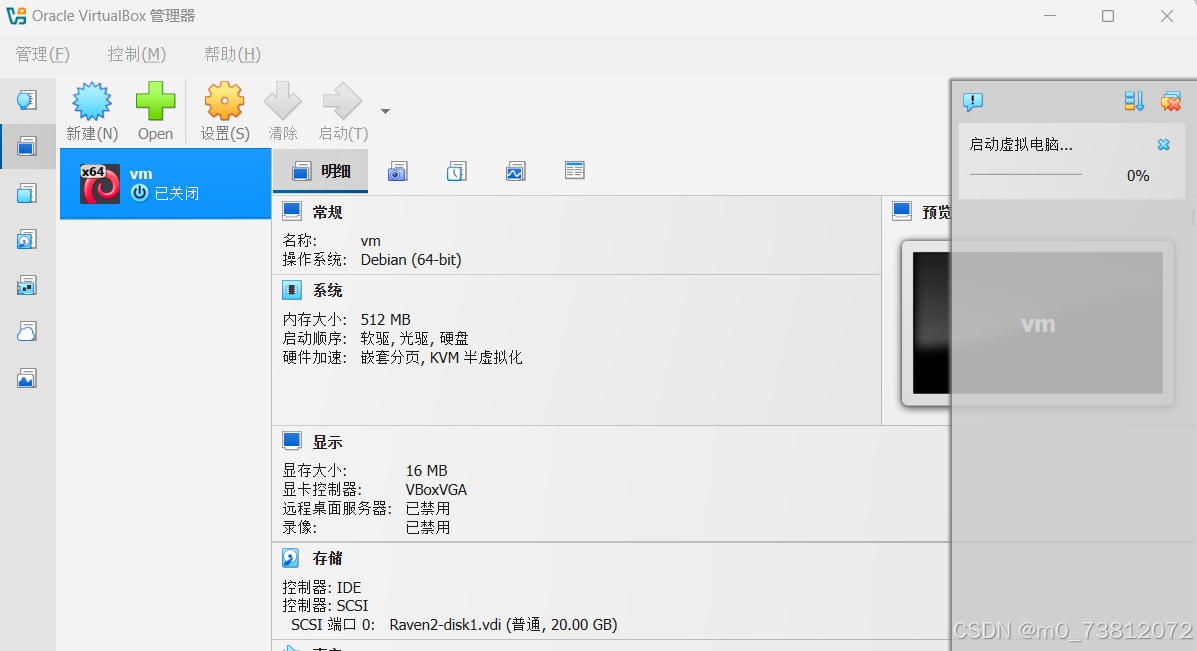The height and width of the screenshot is (651, 1197).
Task: Switch to the File Manager table tab
Action: pyautogui.click(x=575, y=170)
